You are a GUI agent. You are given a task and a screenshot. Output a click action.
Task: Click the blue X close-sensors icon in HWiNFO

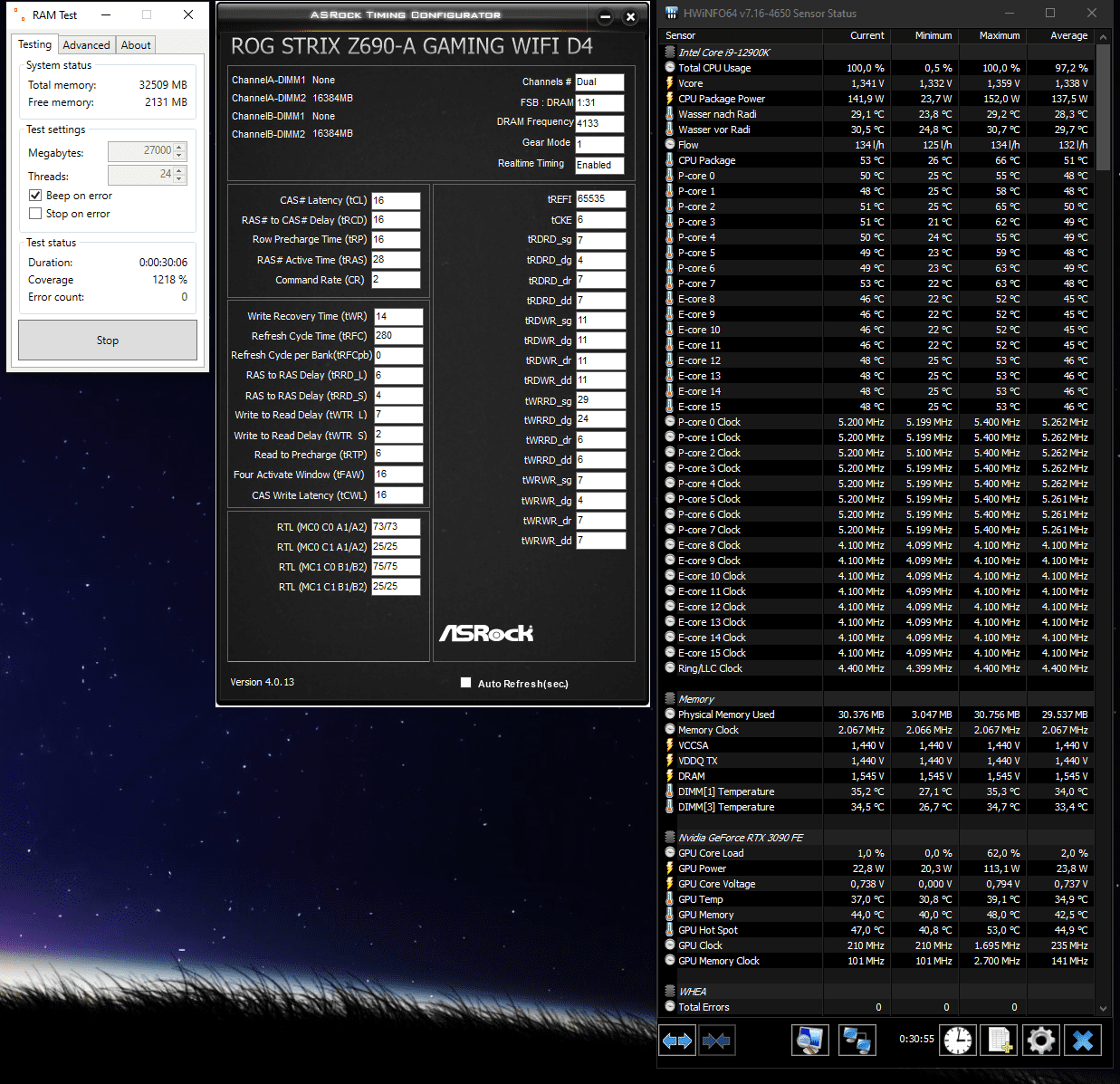[x=1083, y=1041]
